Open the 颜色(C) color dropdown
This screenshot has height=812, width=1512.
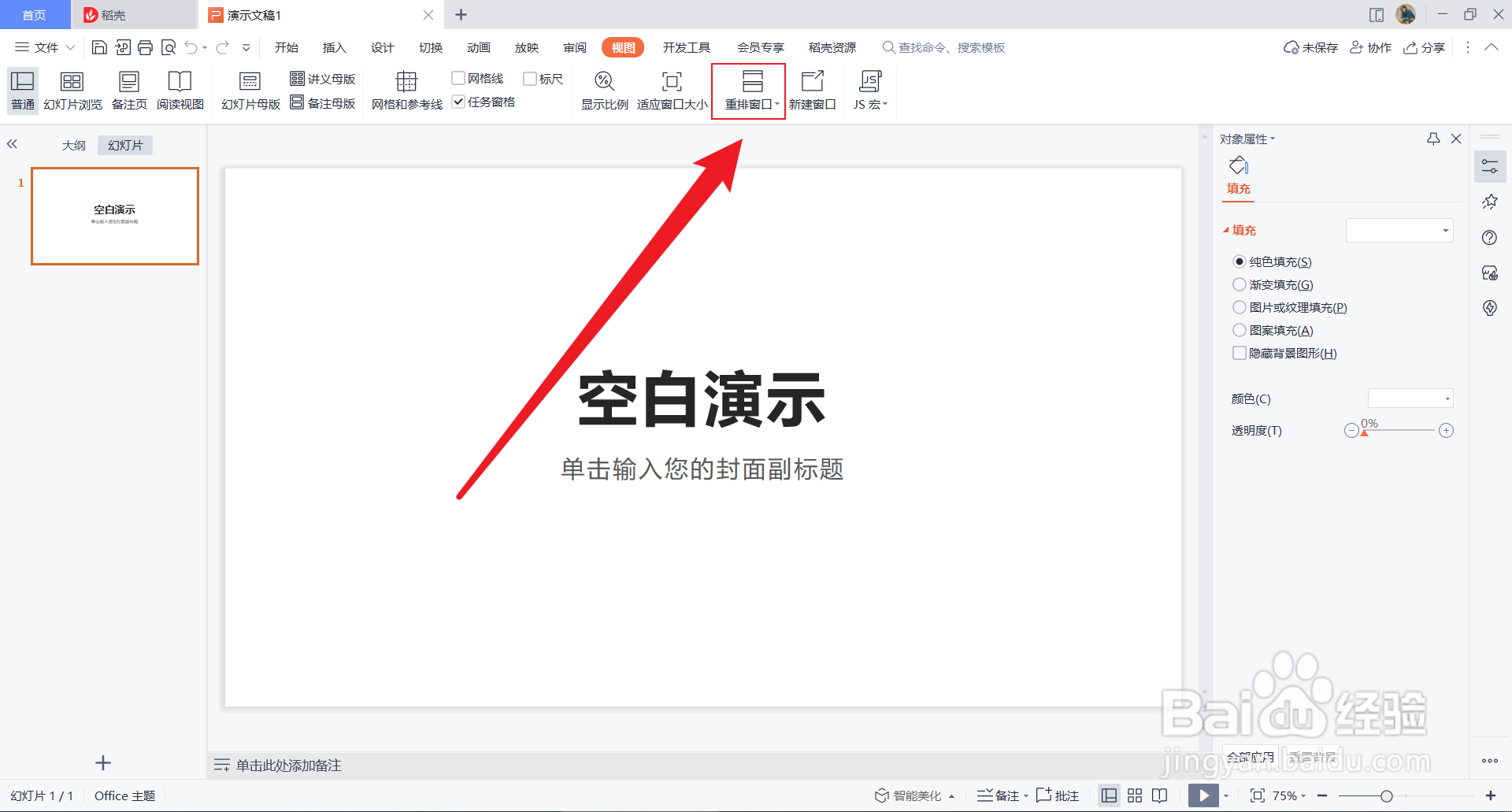pos(1410,399)
